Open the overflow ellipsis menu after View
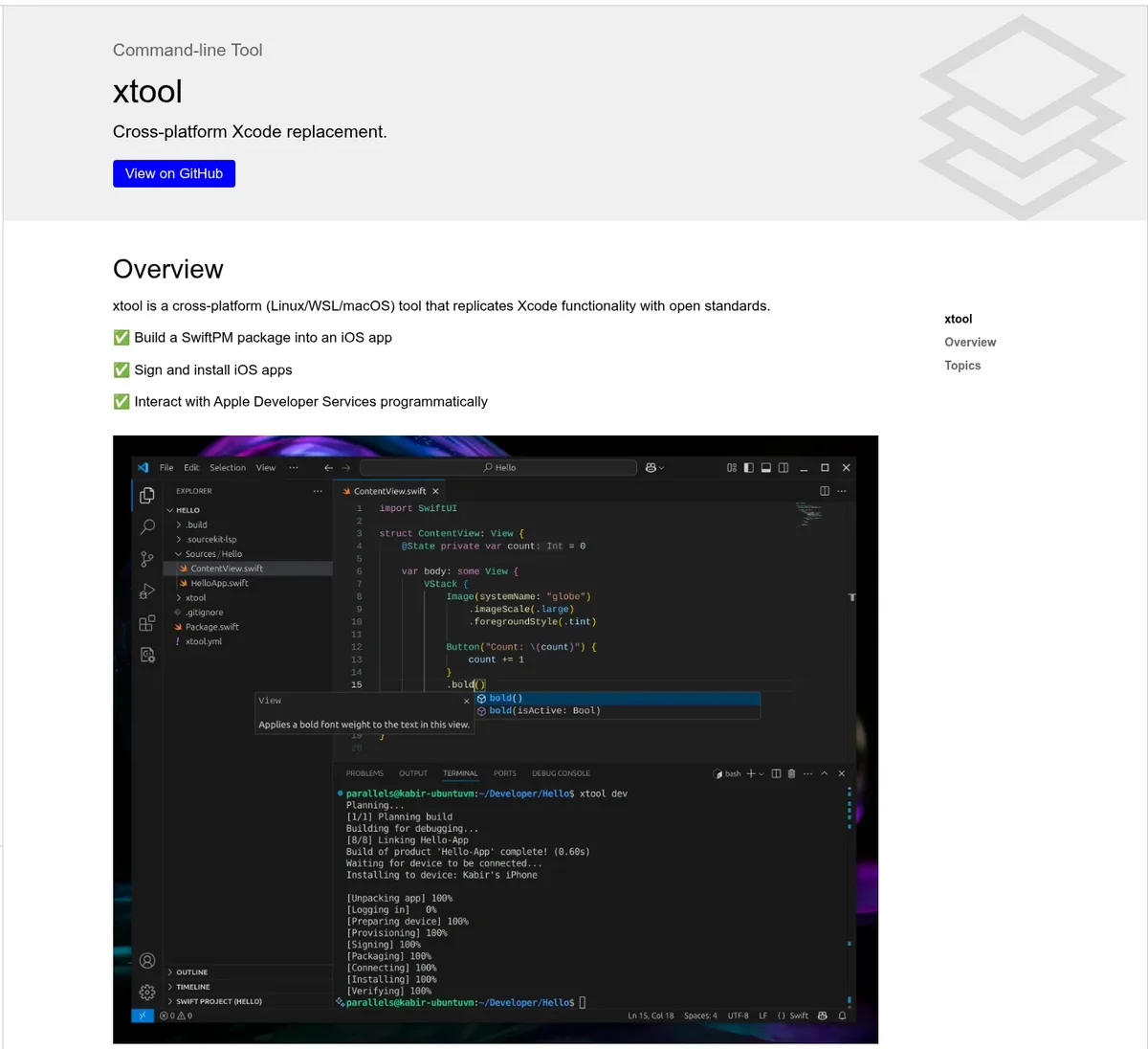 [x=294, y=468]
